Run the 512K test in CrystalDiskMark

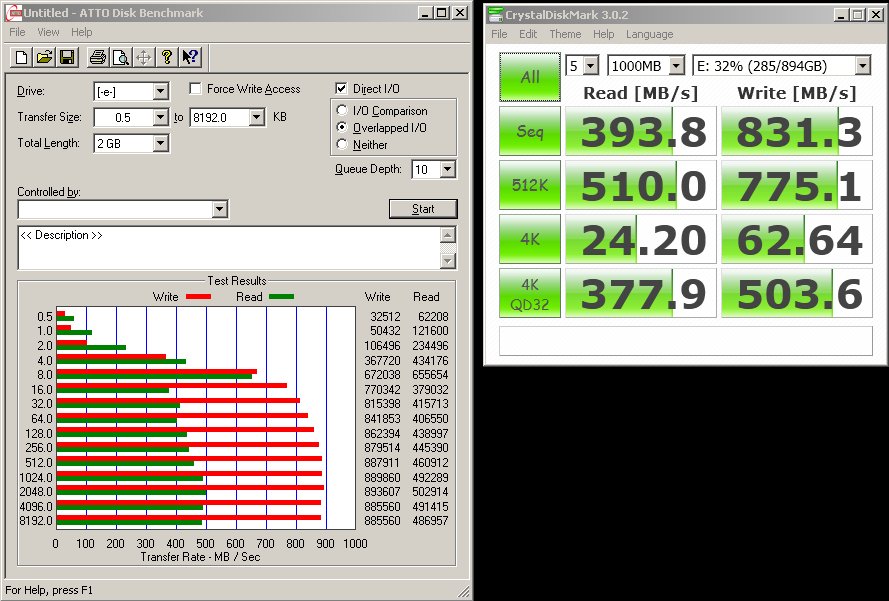pos(530,185)
